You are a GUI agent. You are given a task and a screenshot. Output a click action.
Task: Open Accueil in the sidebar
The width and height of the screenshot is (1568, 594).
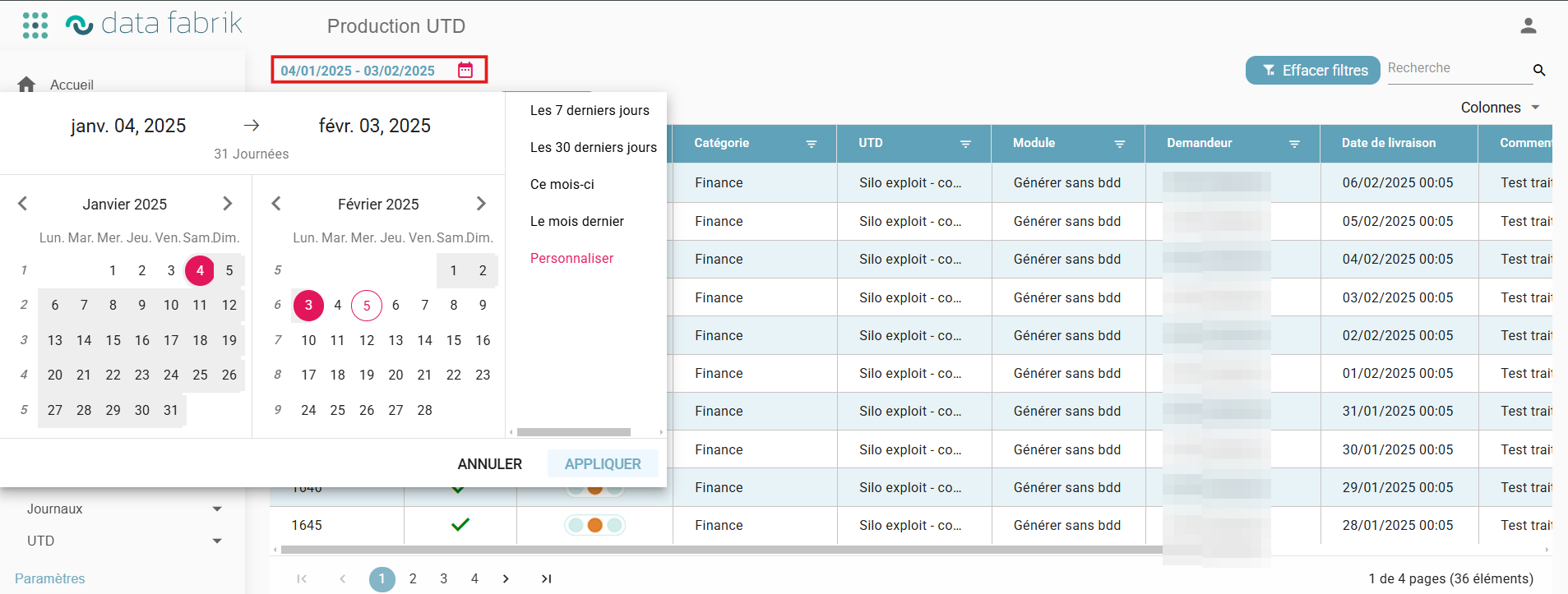72,85
